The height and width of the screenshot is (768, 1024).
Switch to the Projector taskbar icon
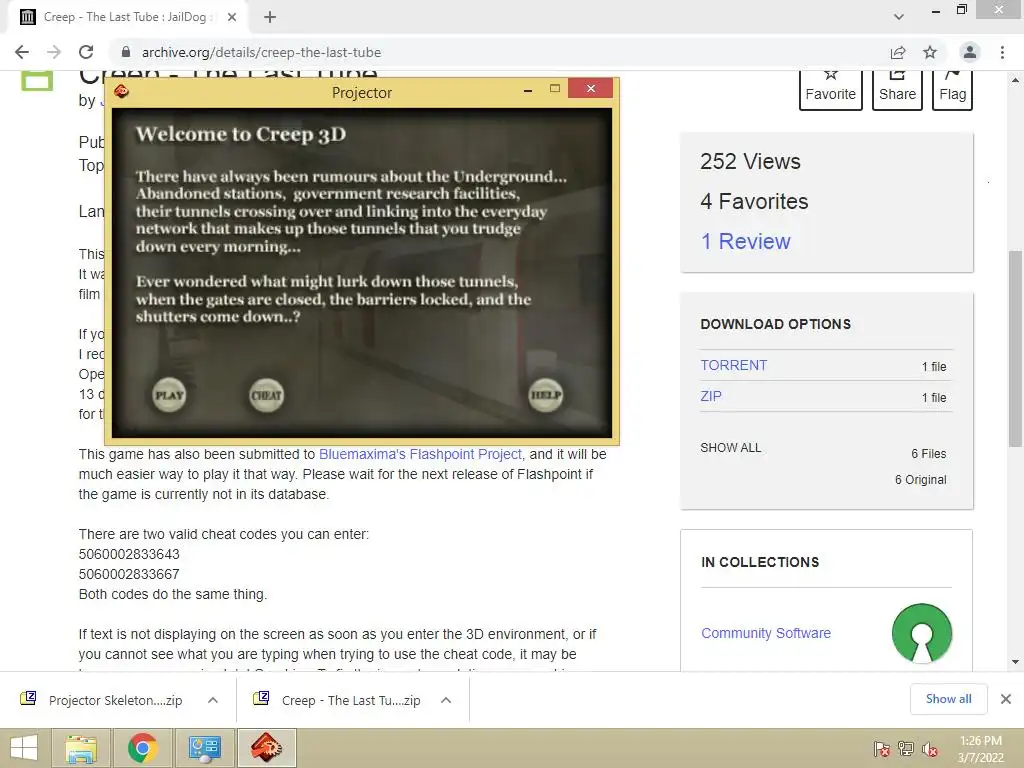tap(266, 748)
